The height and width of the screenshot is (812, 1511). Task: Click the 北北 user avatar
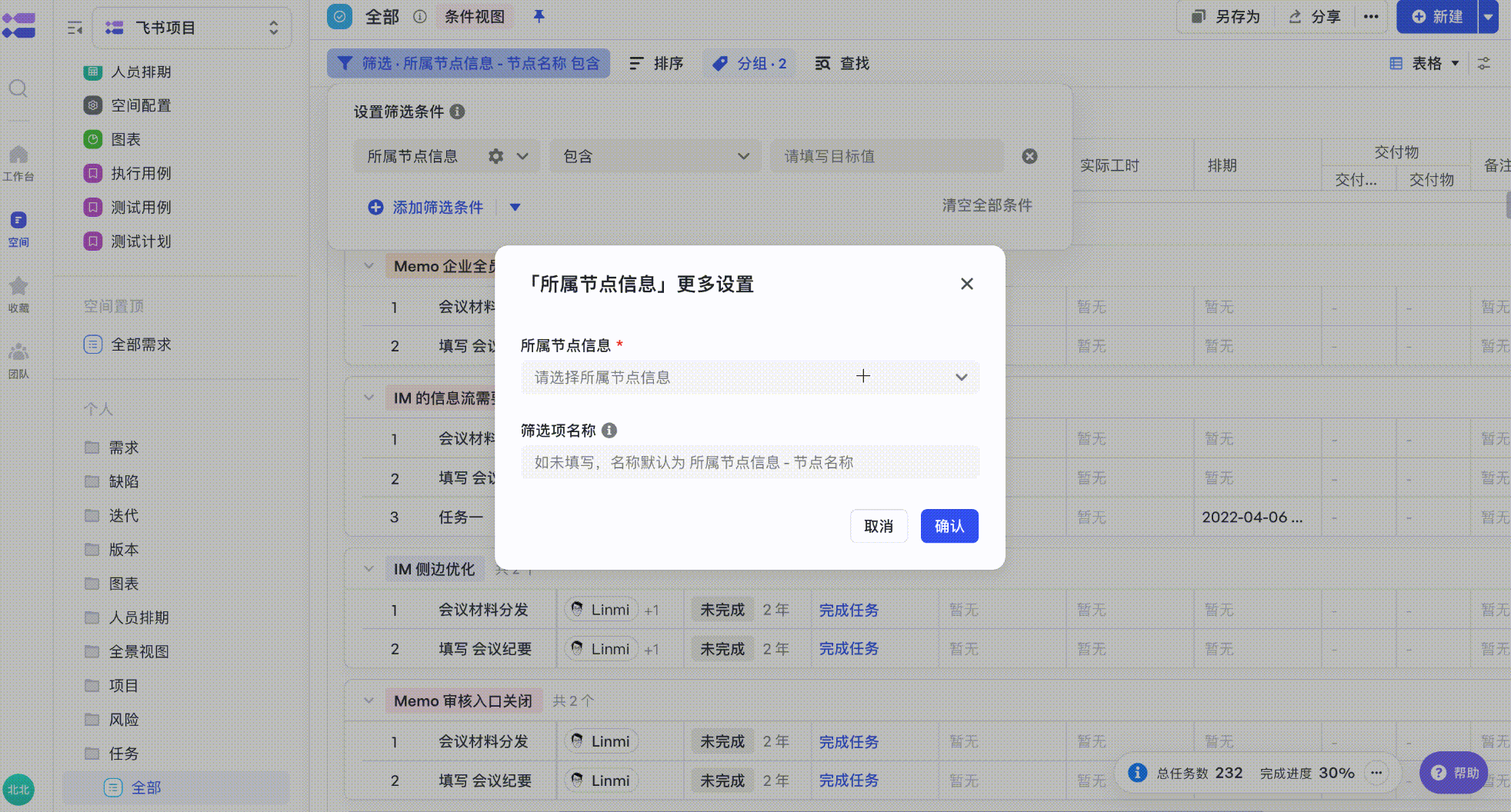pyautogui.click(x=18, y=789)
